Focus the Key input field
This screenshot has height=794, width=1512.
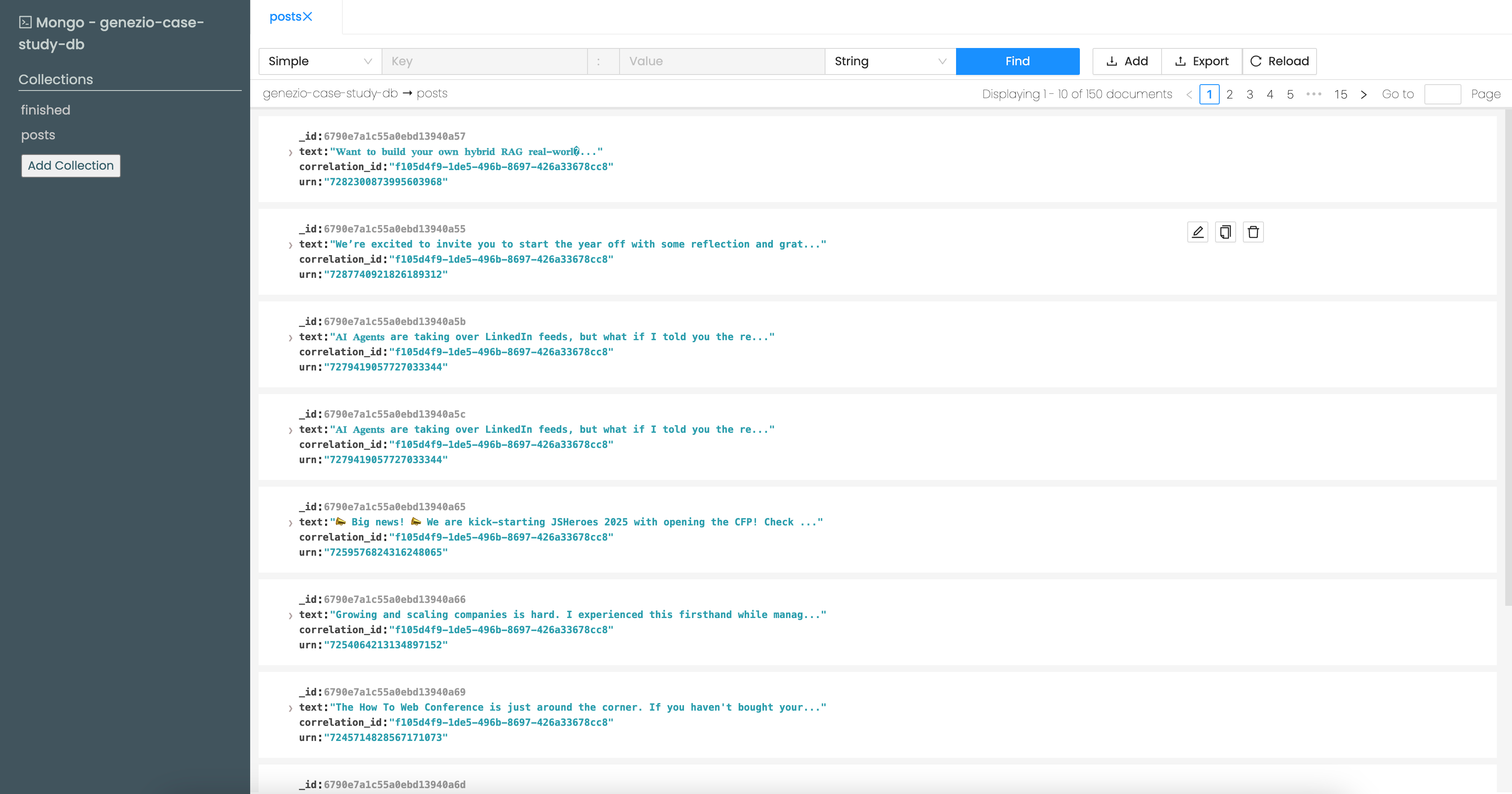[x=484, y=61]
